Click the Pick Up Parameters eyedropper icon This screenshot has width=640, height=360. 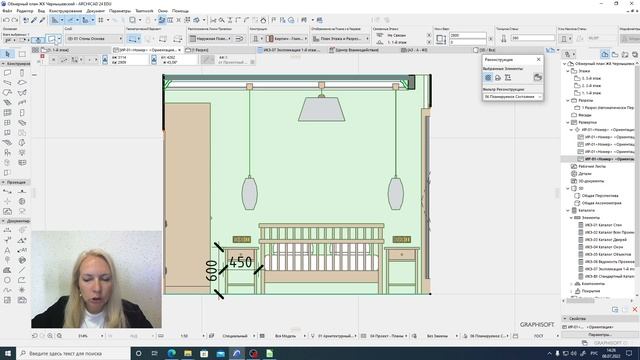(34, 20)
